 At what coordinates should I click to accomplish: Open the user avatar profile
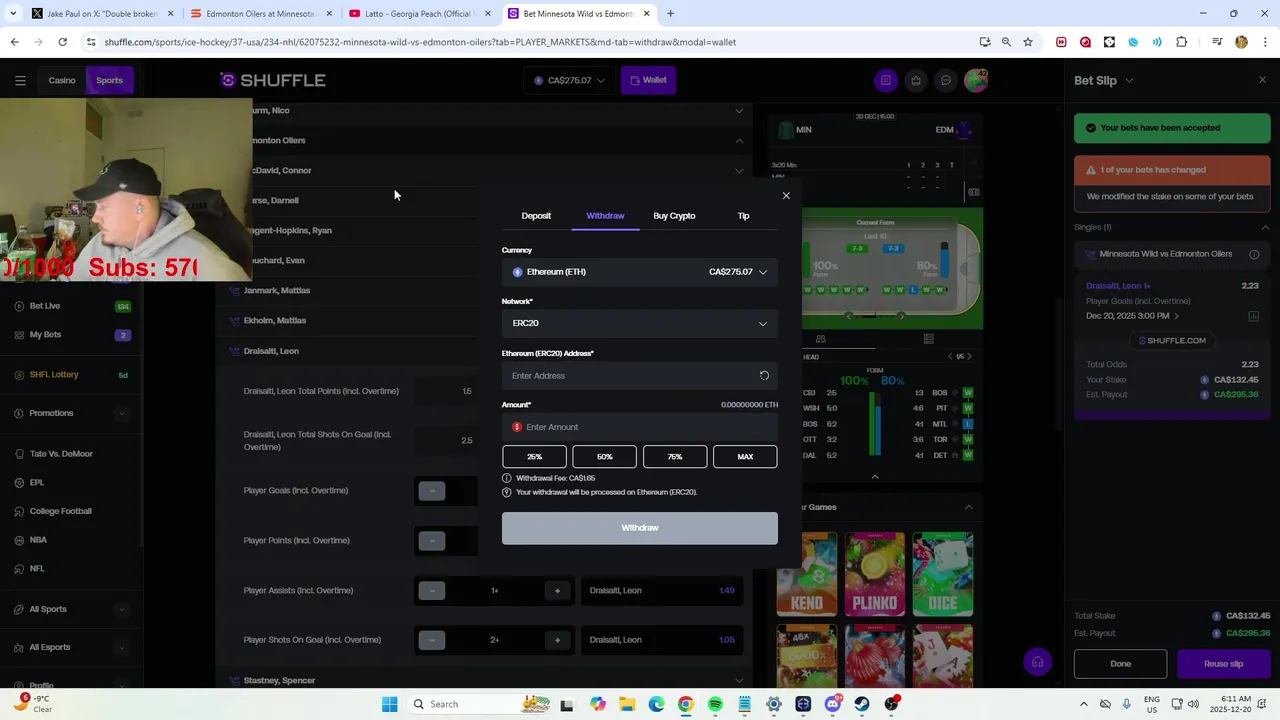coord(976,80)
